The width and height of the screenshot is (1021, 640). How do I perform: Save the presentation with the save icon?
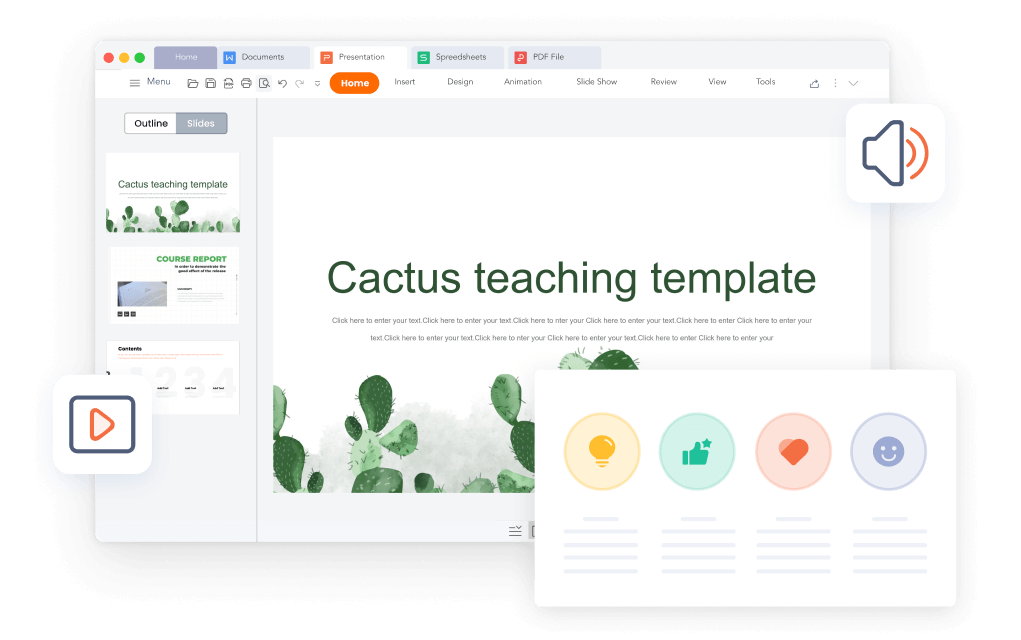210,83
